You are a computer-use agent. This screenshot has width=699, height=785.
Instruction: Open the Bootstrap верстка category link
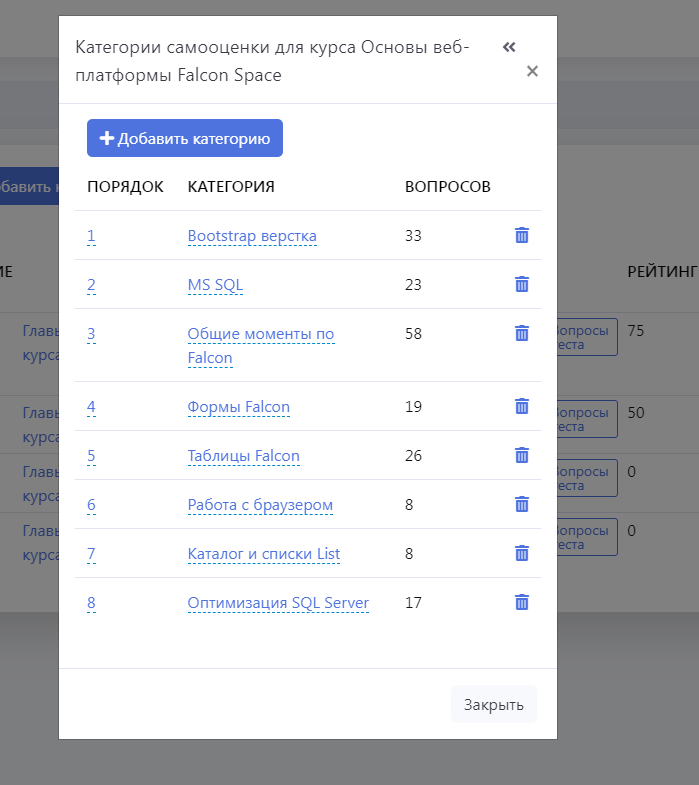click(x=252, y=236)
